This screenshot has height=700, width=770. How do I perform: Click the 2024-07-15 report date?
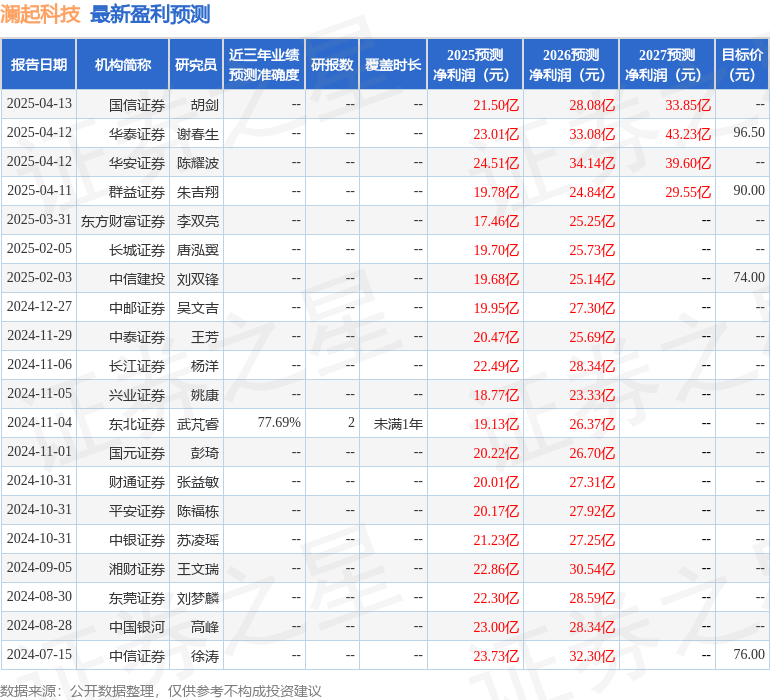(x=39, y=655)
